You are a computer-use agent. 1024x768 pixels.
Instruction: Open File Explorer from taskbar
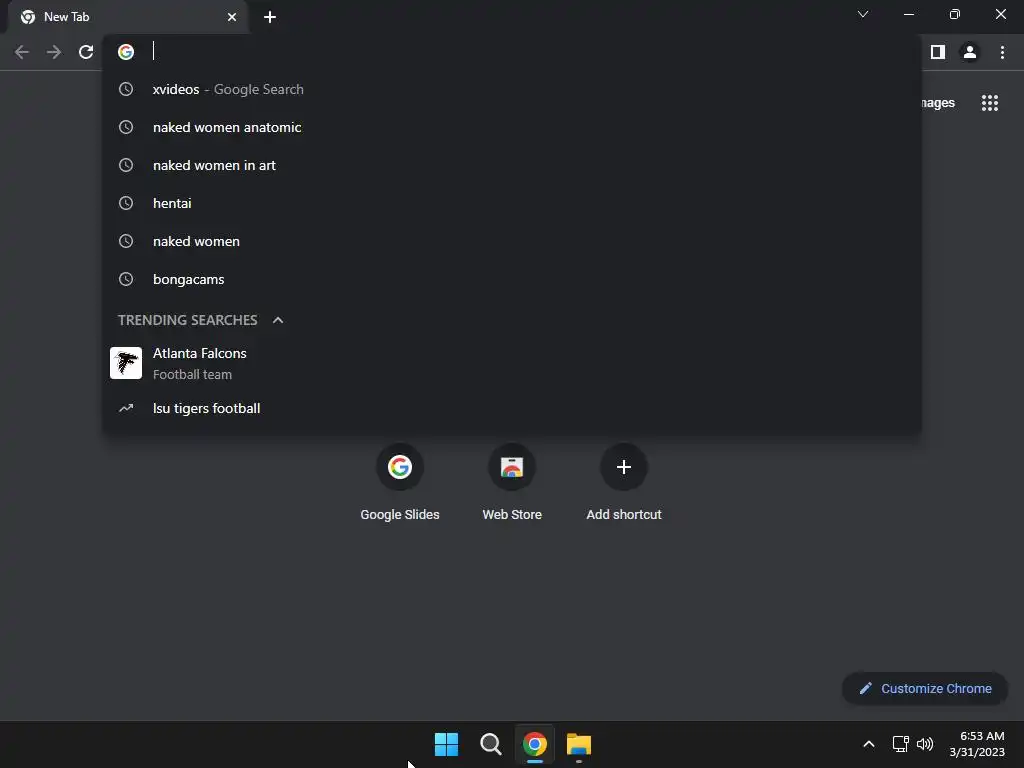pyautogui.click(x=579, y=744)
